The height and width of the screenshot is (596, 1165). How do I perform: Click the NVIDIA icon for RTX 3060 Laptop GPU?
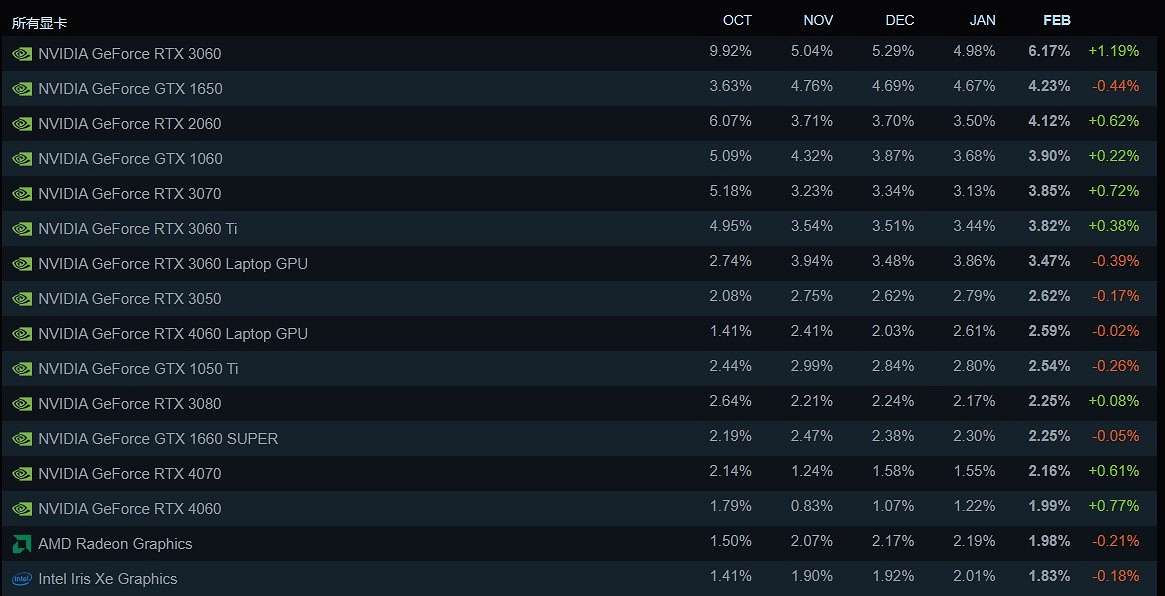coord(21,264)
